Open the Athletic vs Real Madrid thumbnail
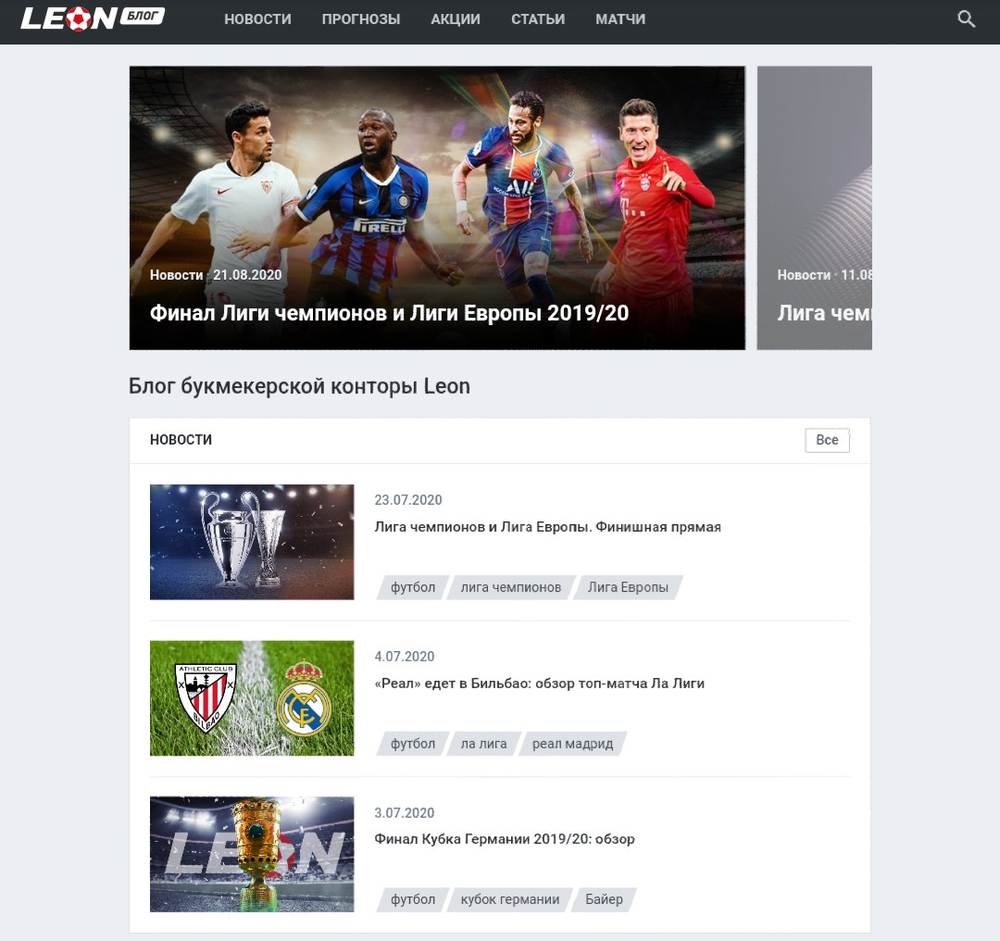Viewport: 1000px width, 941px height. click(252, 698)
